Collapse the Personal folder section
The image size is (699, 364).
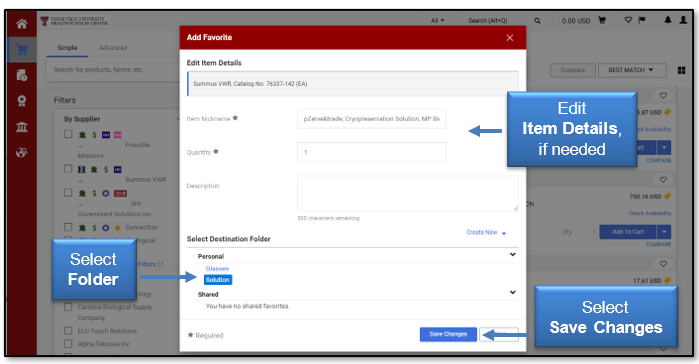(513, 254)
